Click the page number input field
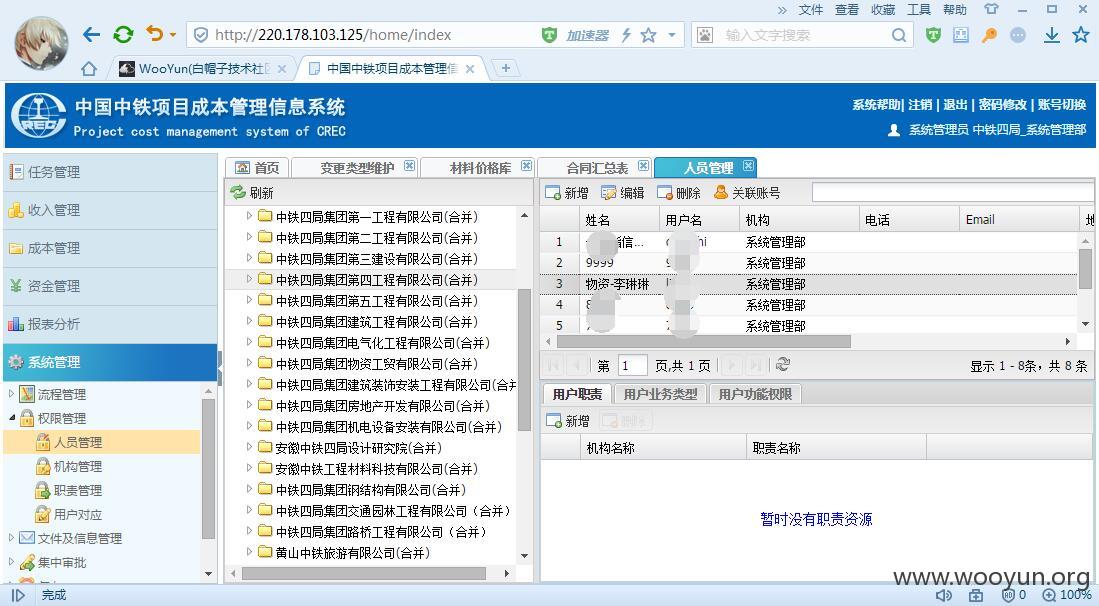1099x606 pixels. (x=632, y=365)
